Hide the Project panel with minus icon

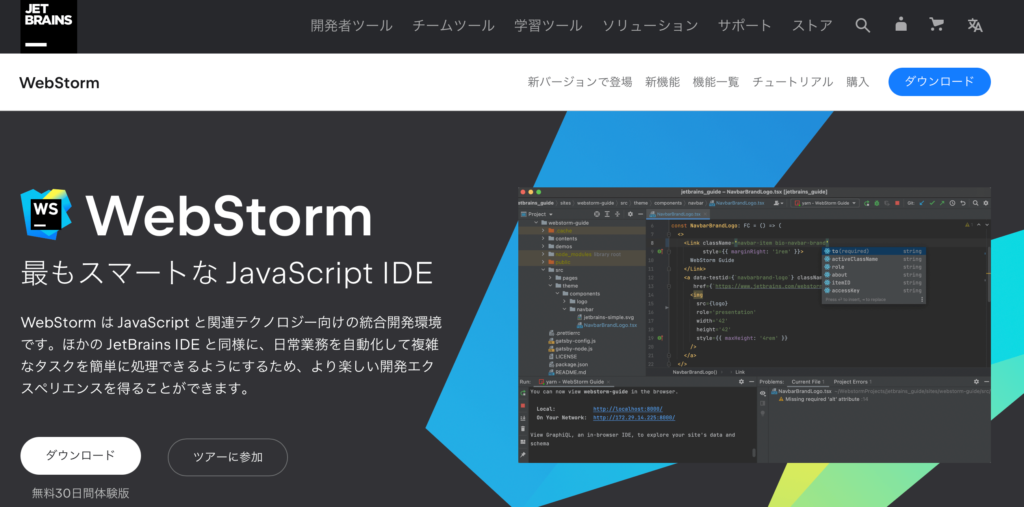[x=641, y=214]
